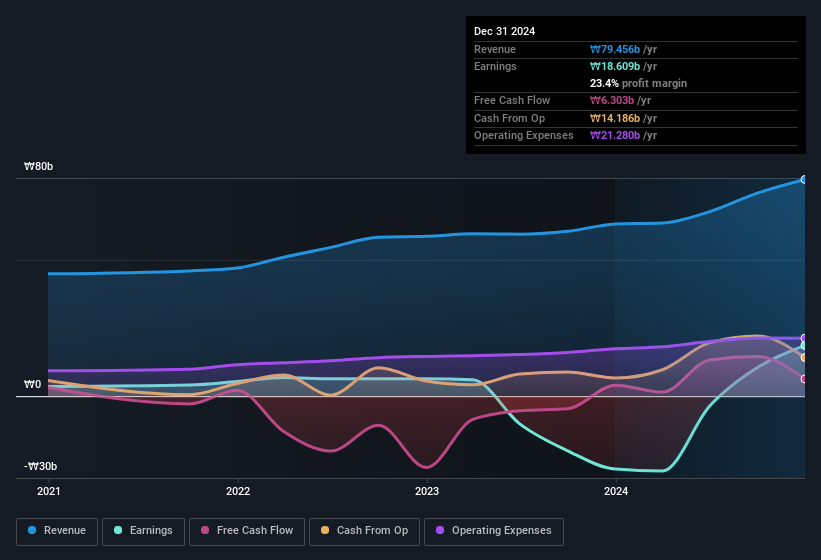The image size is (821, 560).
Task: Click the Dec 31 2024 tooltip date
Action: tap(504, 31)
